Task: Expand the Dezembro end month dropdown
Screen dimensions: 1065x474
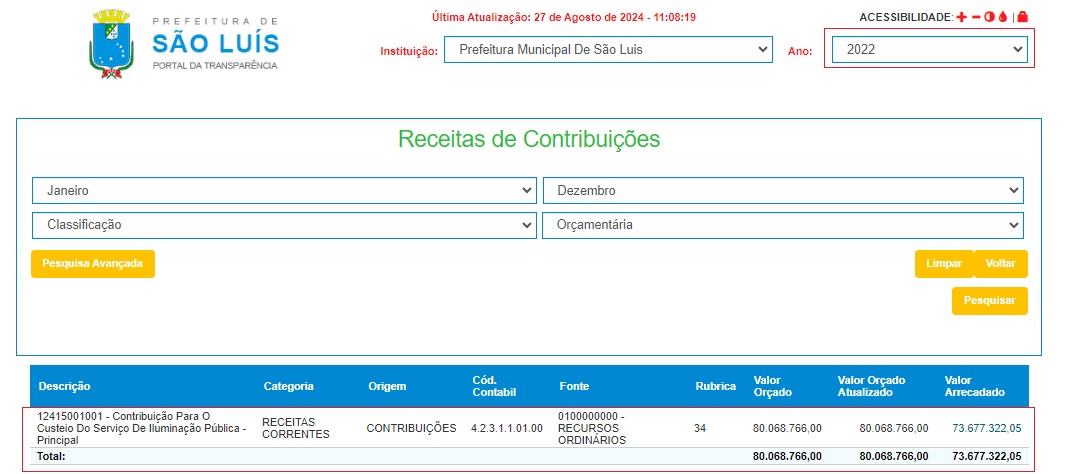Action: click(783, 190)
